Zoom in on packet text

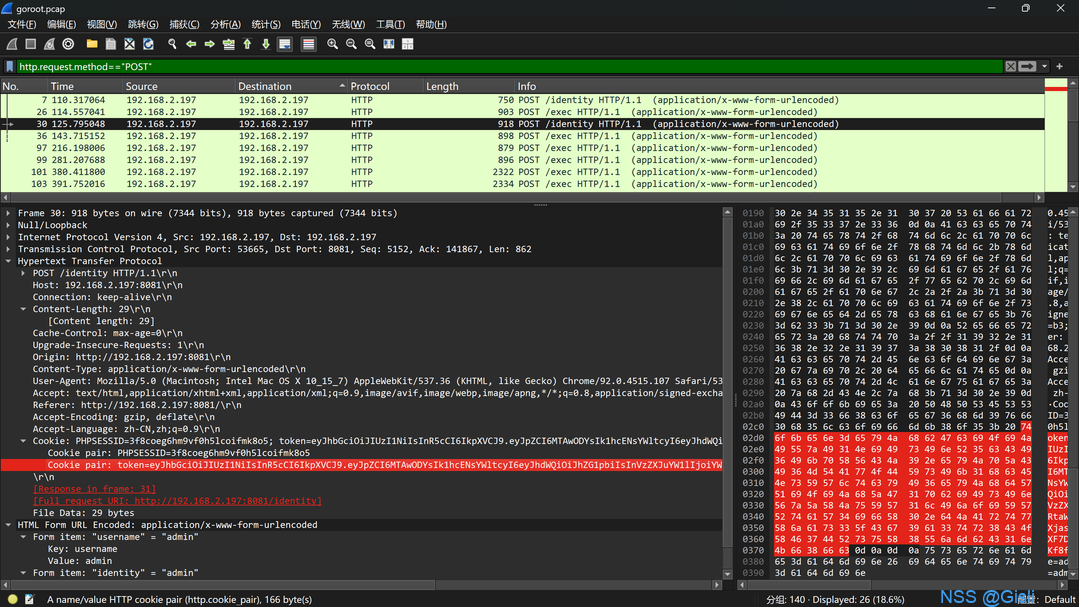click(x=332, y=44)
